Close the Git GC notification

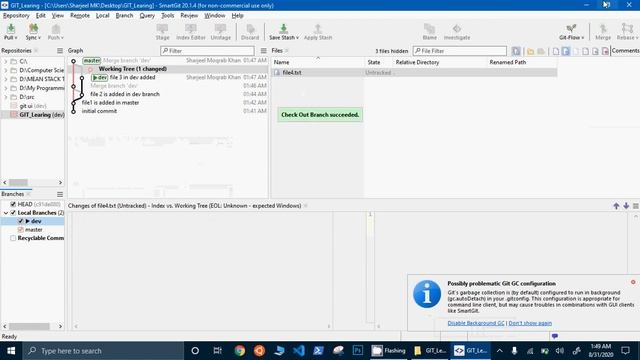(x=633, y=282)
